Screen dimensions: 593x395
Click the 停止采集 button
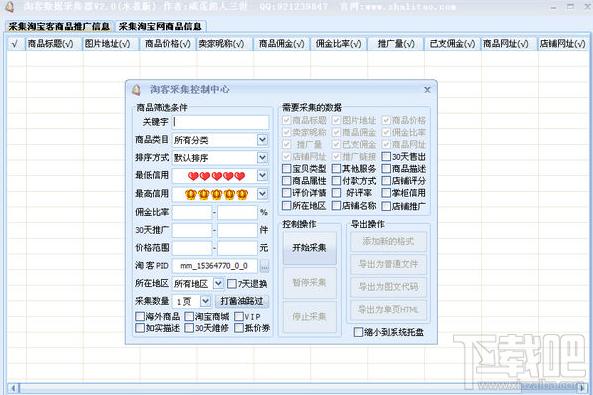309,316
